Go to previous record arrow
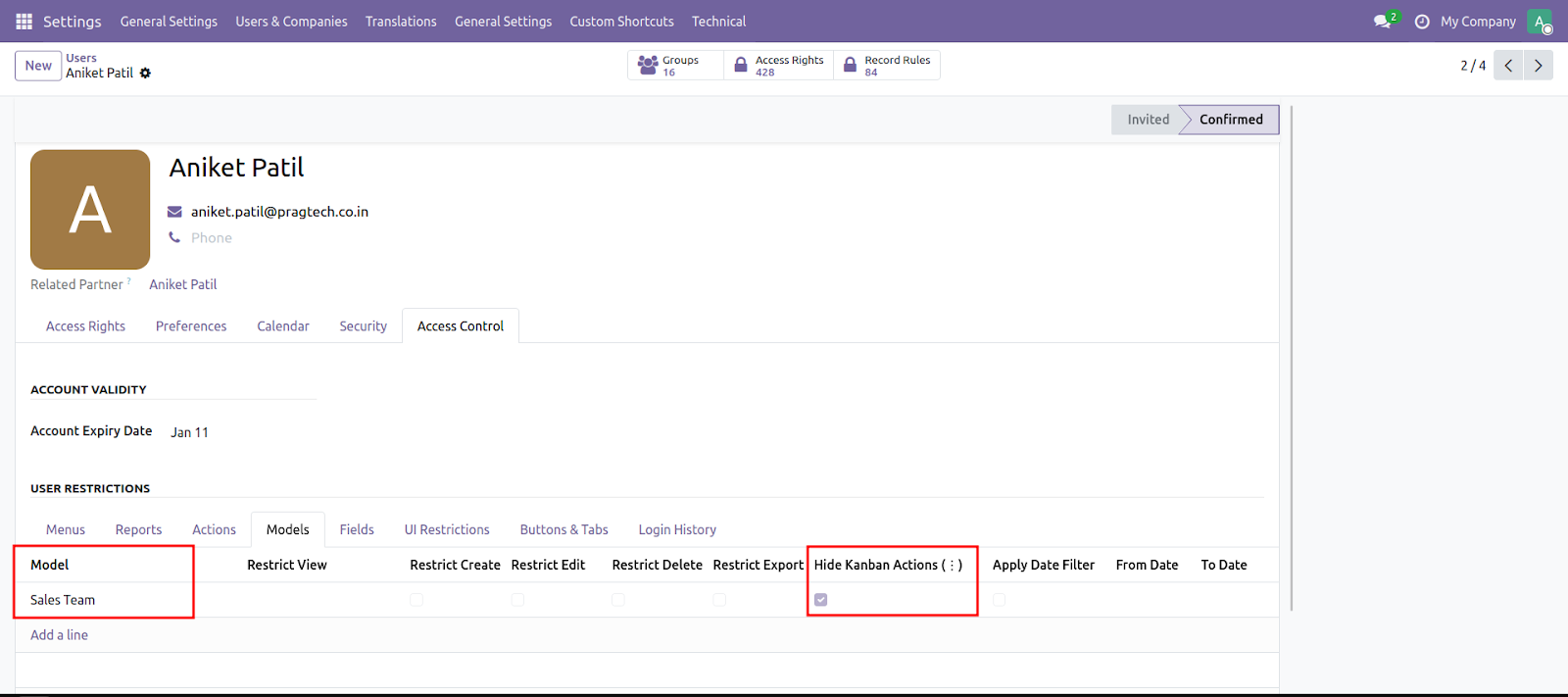This screenshot has height=697, width=1568. [1508, 66]
